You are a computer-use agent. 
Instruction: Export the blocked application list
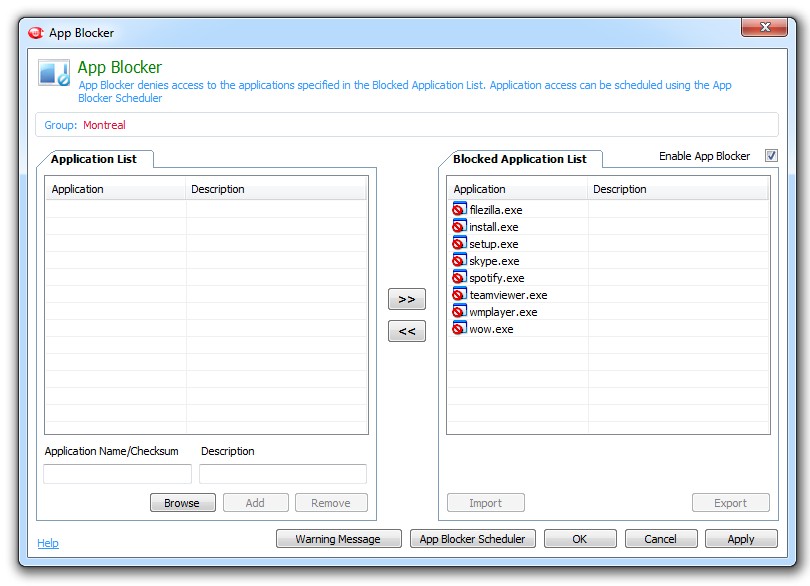(x=730, y=502)
